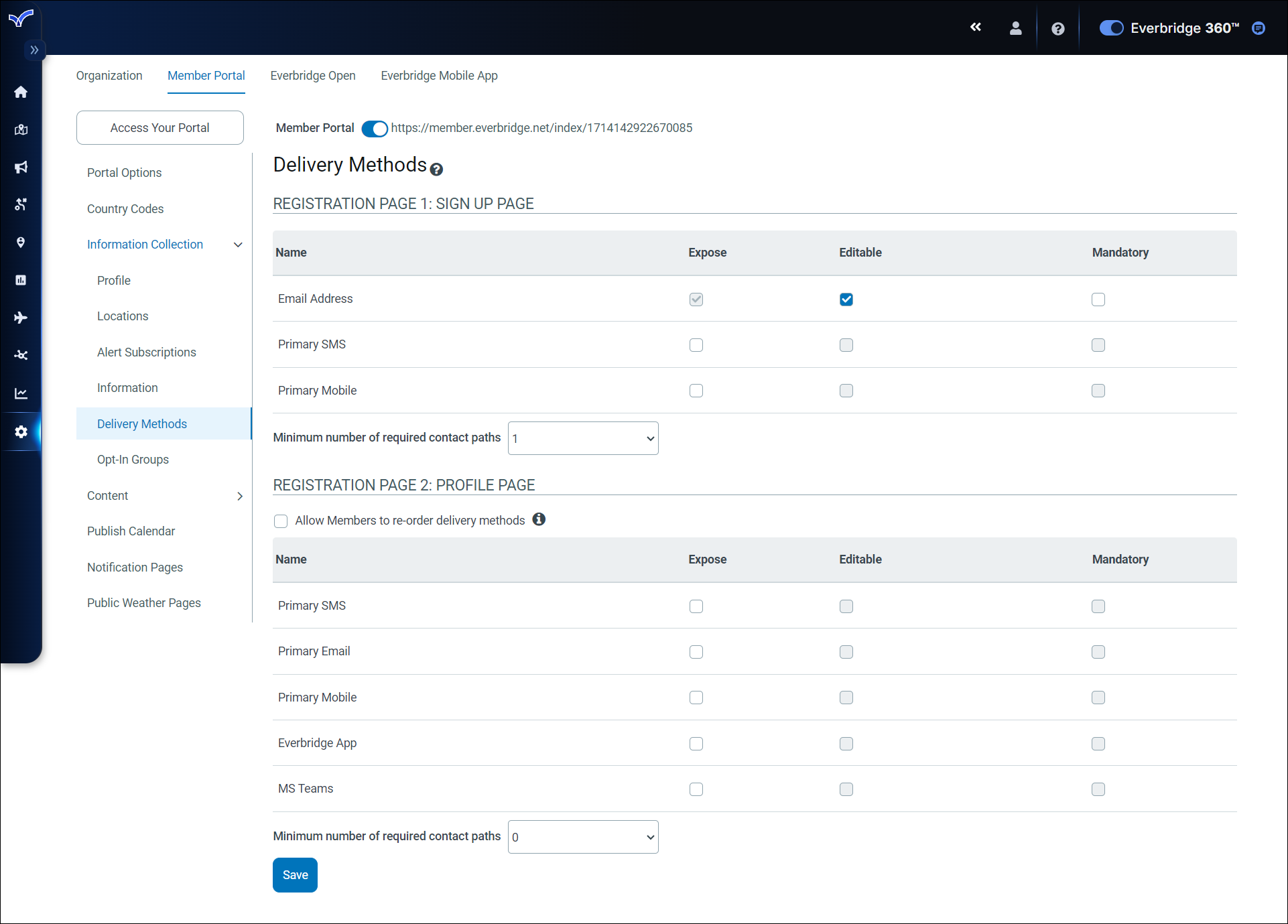Check Expose for Primary Mobile on sign up page
1288x924 pixels.
point(696,391)
